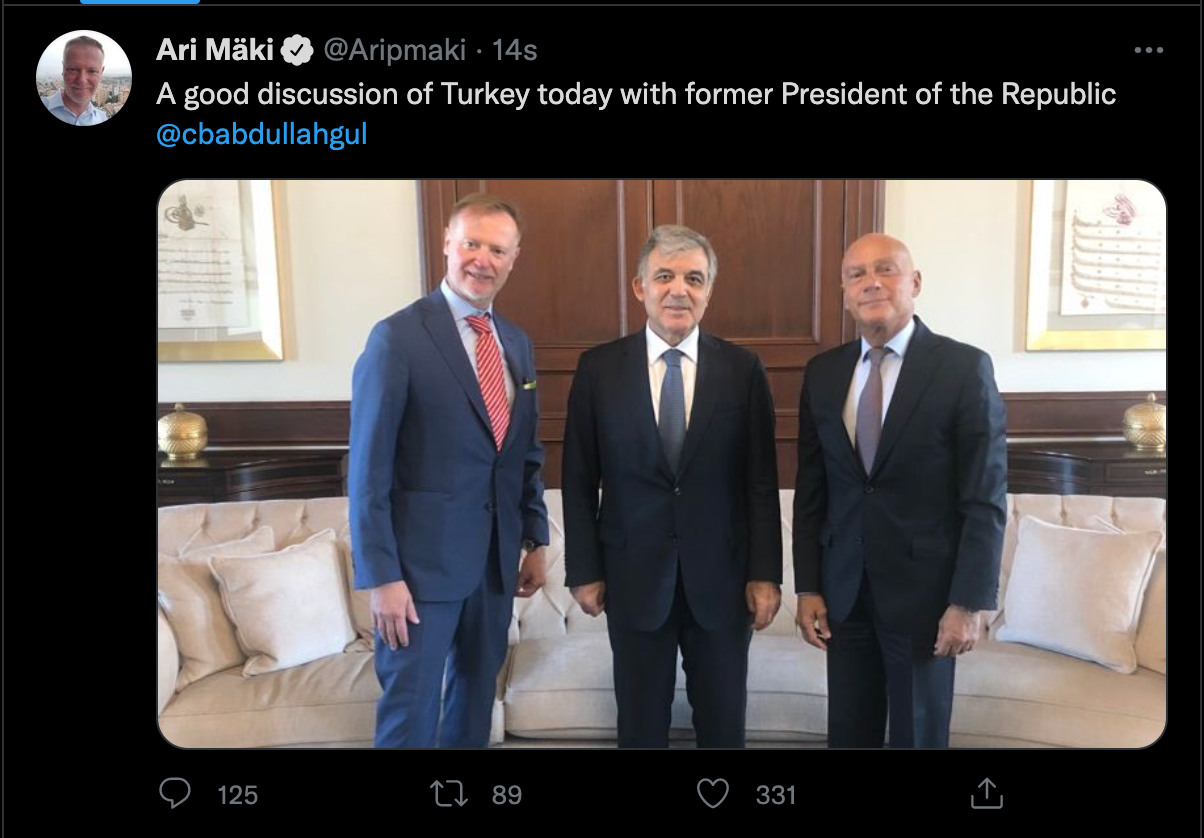Click the 125 replies count
1204x838 pixels.
237,795
